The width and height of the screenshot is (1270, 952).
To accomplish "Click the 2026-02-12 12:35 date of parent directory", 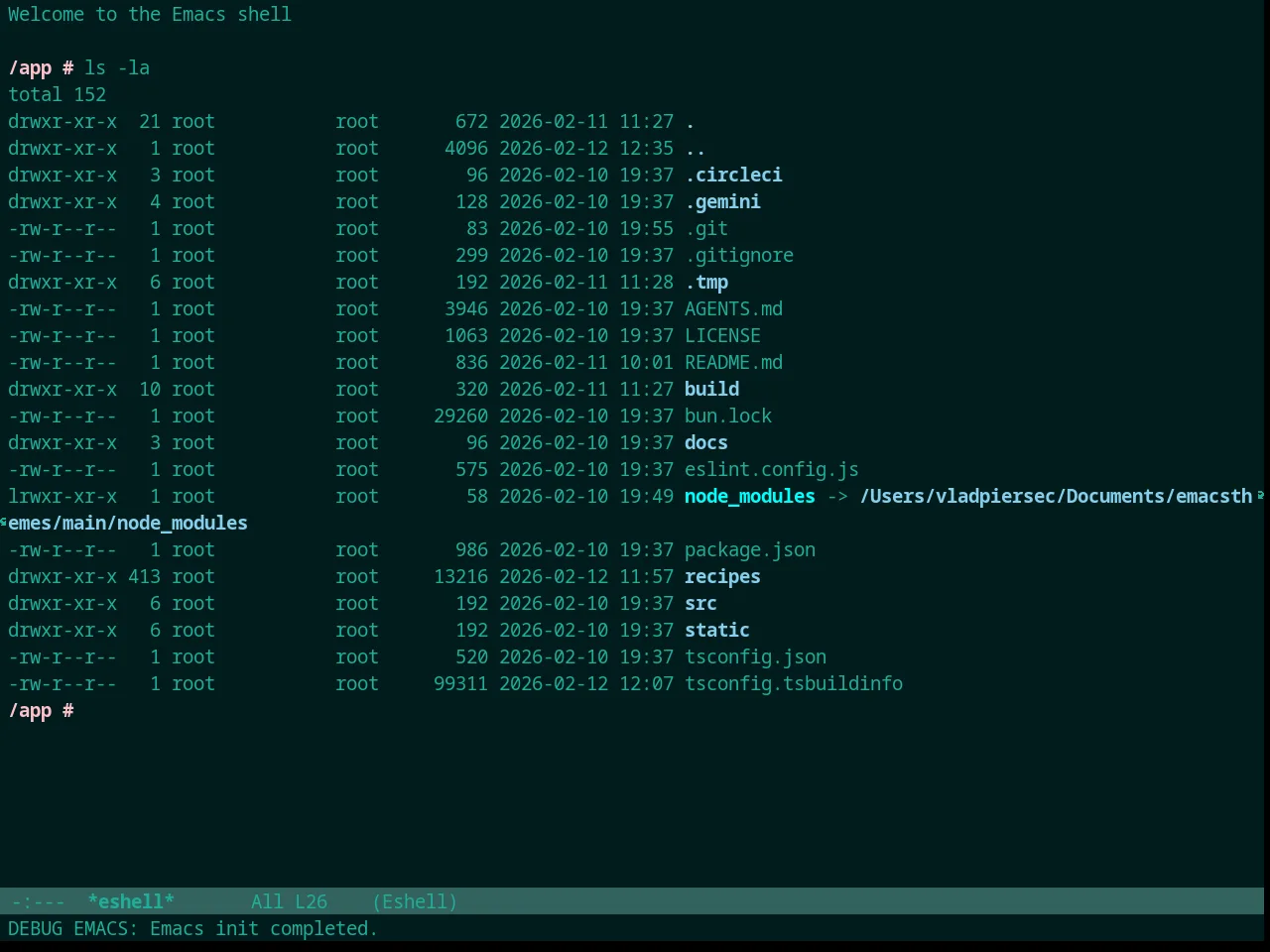I will coord(586,148).
